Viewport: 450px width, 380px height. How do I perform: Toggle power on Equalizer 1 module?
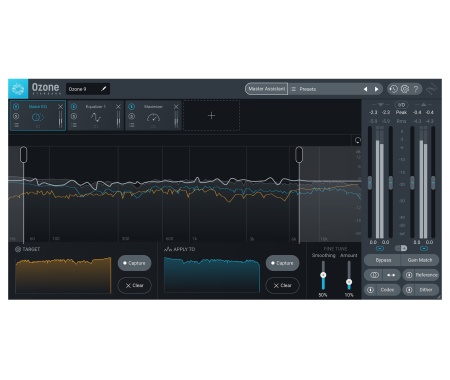tap(74, 107)
